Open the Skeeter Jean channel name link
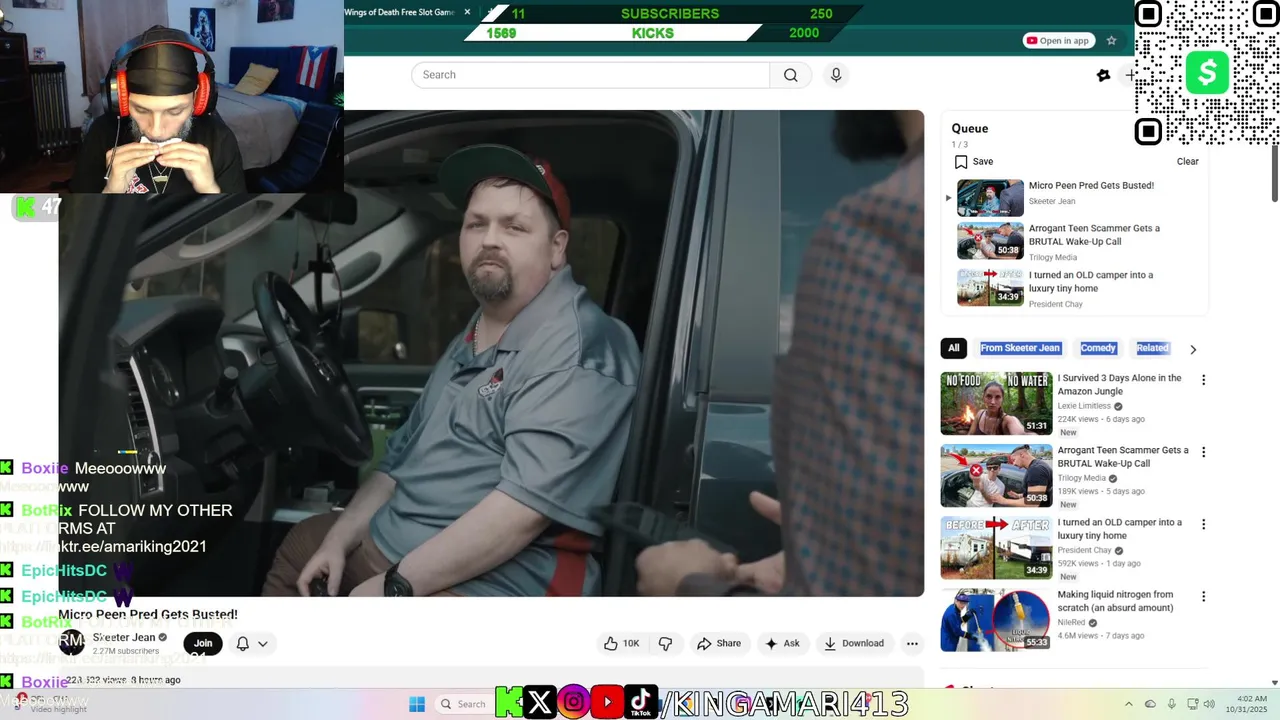1280x720 pixels. pos(124,637)
